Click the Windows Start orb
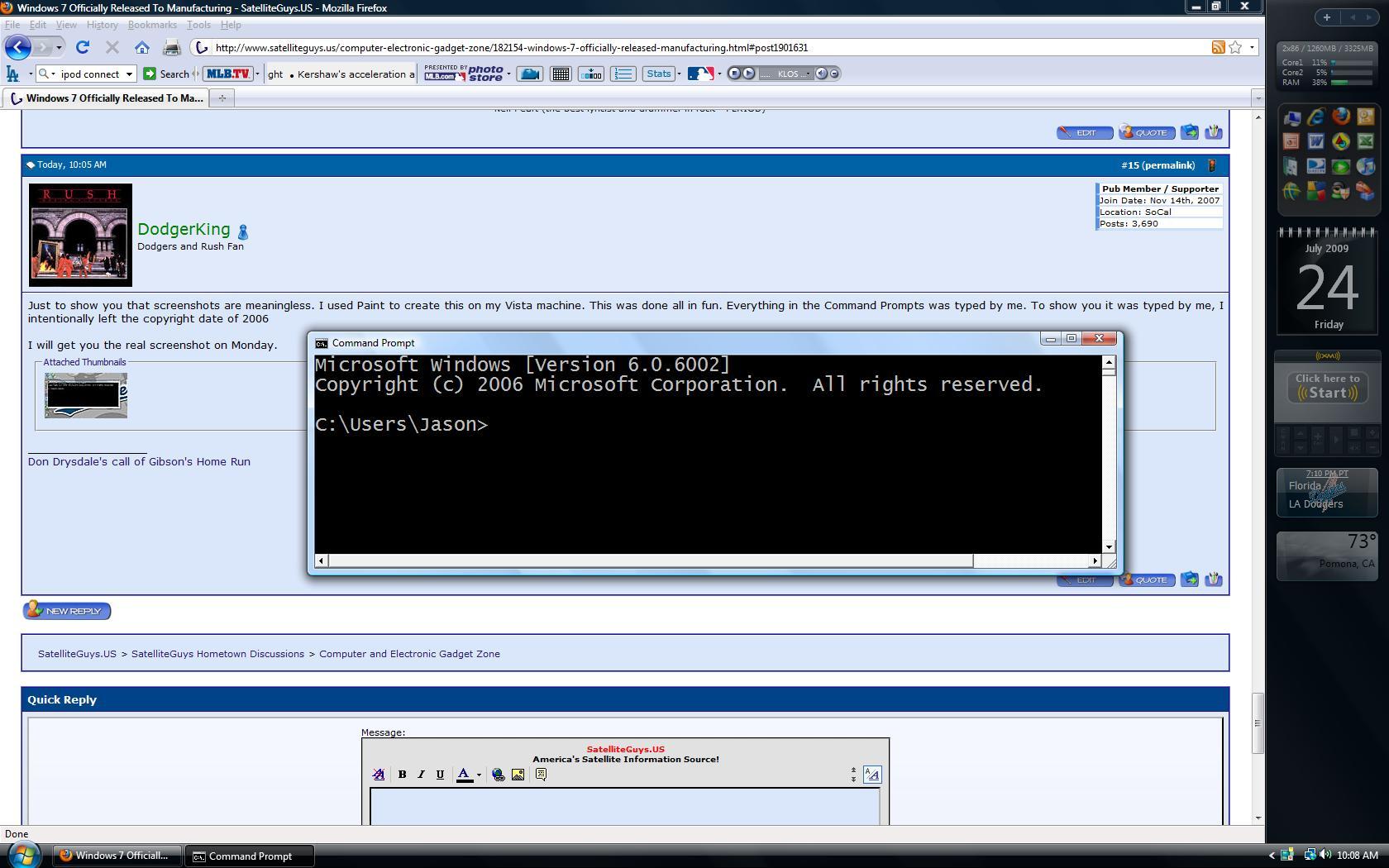The width and height of the screenshot is (1389, 868). click(25, 854)
